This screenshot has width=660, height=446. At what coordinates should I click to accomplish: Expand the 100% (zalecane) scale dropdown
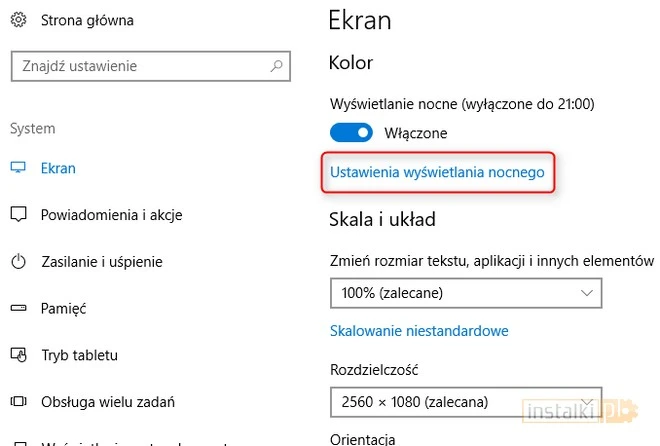[x=466, y=293]
